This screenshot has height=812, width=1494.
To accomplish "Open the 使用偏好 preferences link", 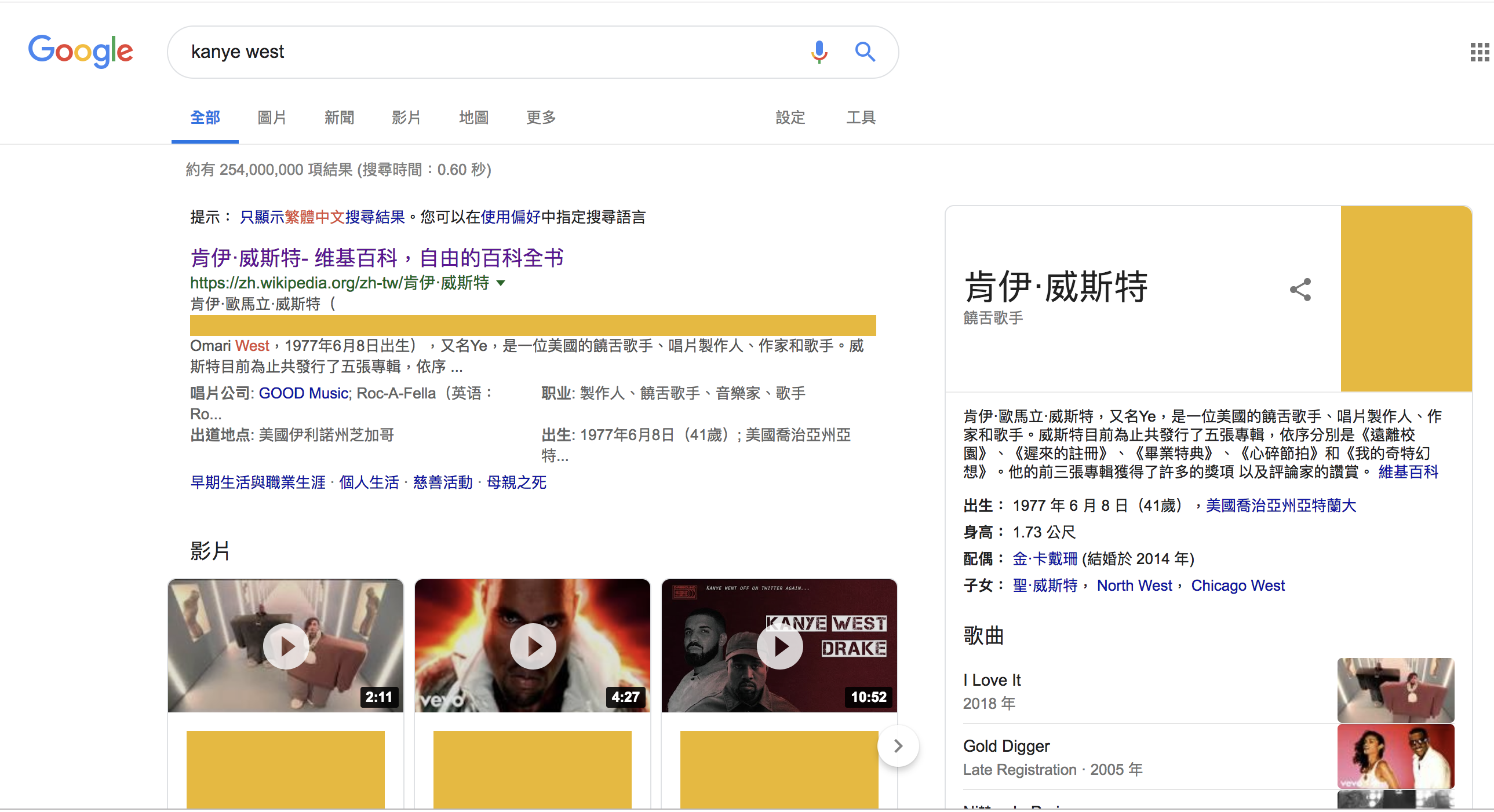I will click(x=511, y=217).
